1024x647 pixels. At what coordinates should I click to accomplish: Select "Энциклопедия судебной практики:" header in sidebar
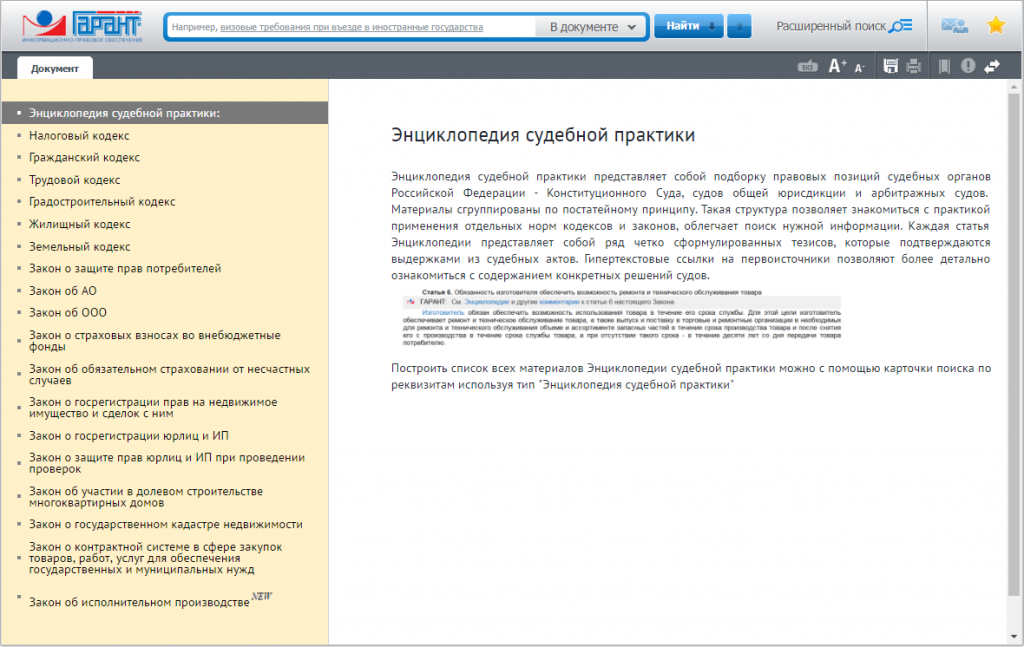point(165,113)
